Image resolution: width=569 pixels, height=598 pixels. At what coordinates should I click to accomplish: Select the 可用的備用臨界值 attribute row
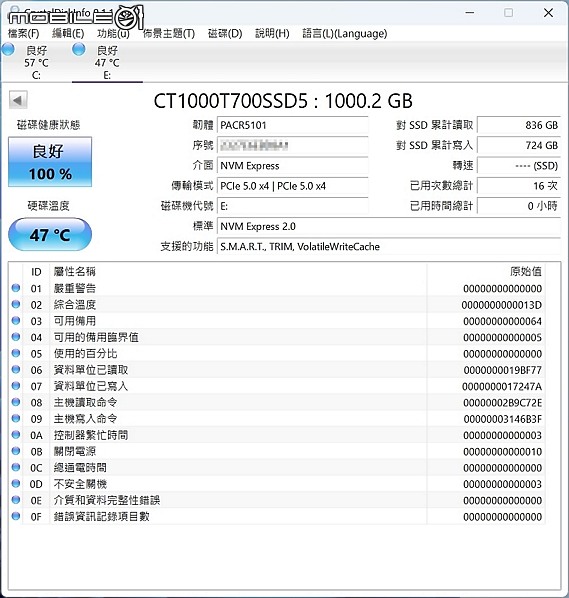coord(277,337)
